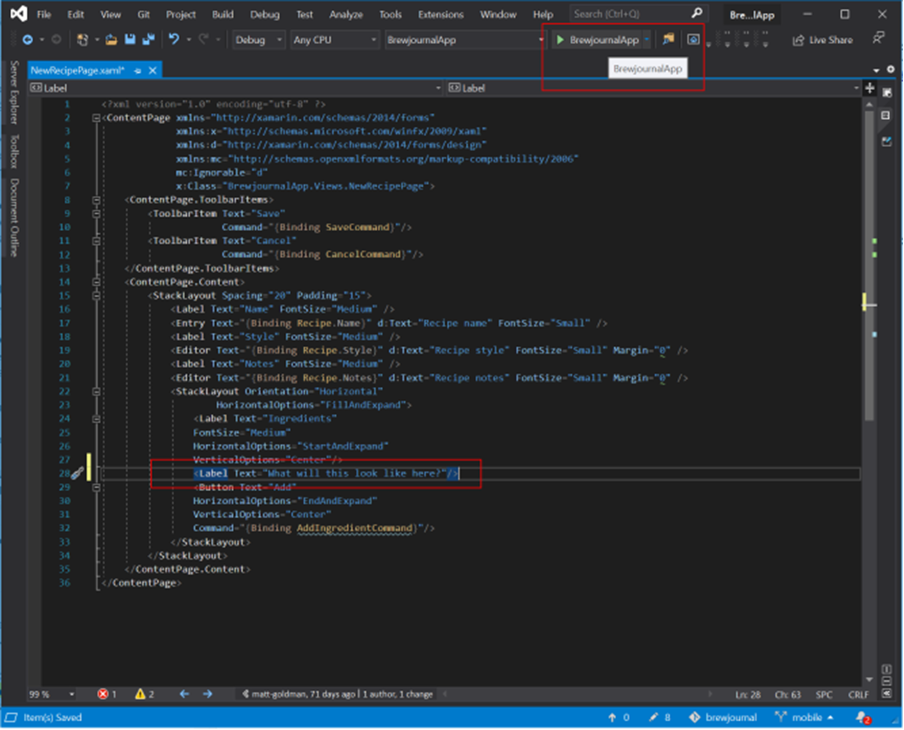This screenshot has width=904, height=730.
Task: Click the yellow warnings indicator
Action: pos(144,693)
